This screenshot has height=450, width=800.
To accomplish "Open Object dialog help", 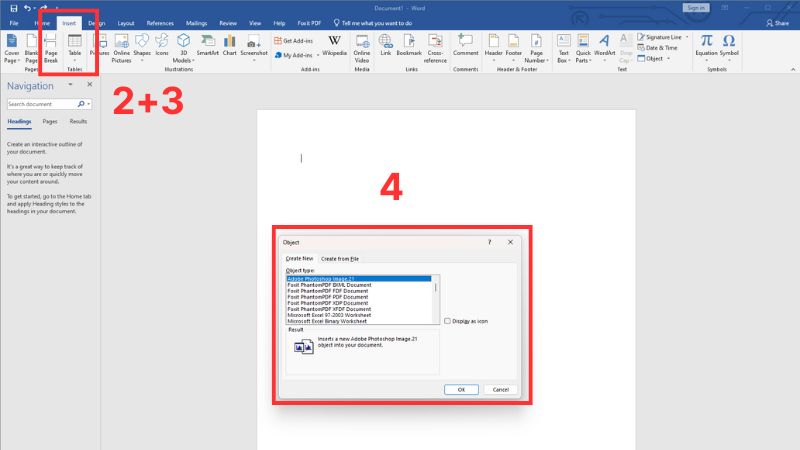I will click(x=489, y=242).
